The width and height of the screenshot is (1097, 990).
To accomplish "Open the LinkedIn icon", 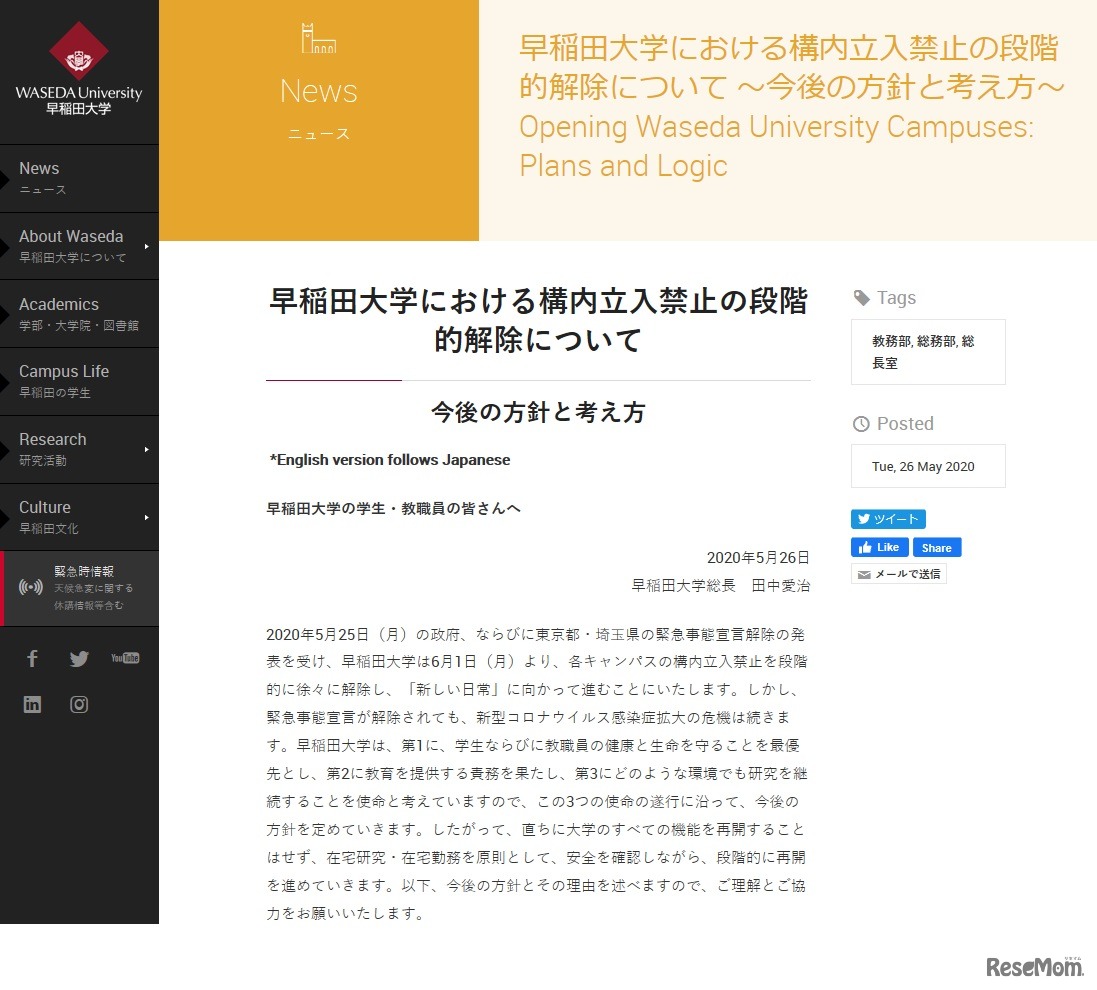I will [32, 704].
